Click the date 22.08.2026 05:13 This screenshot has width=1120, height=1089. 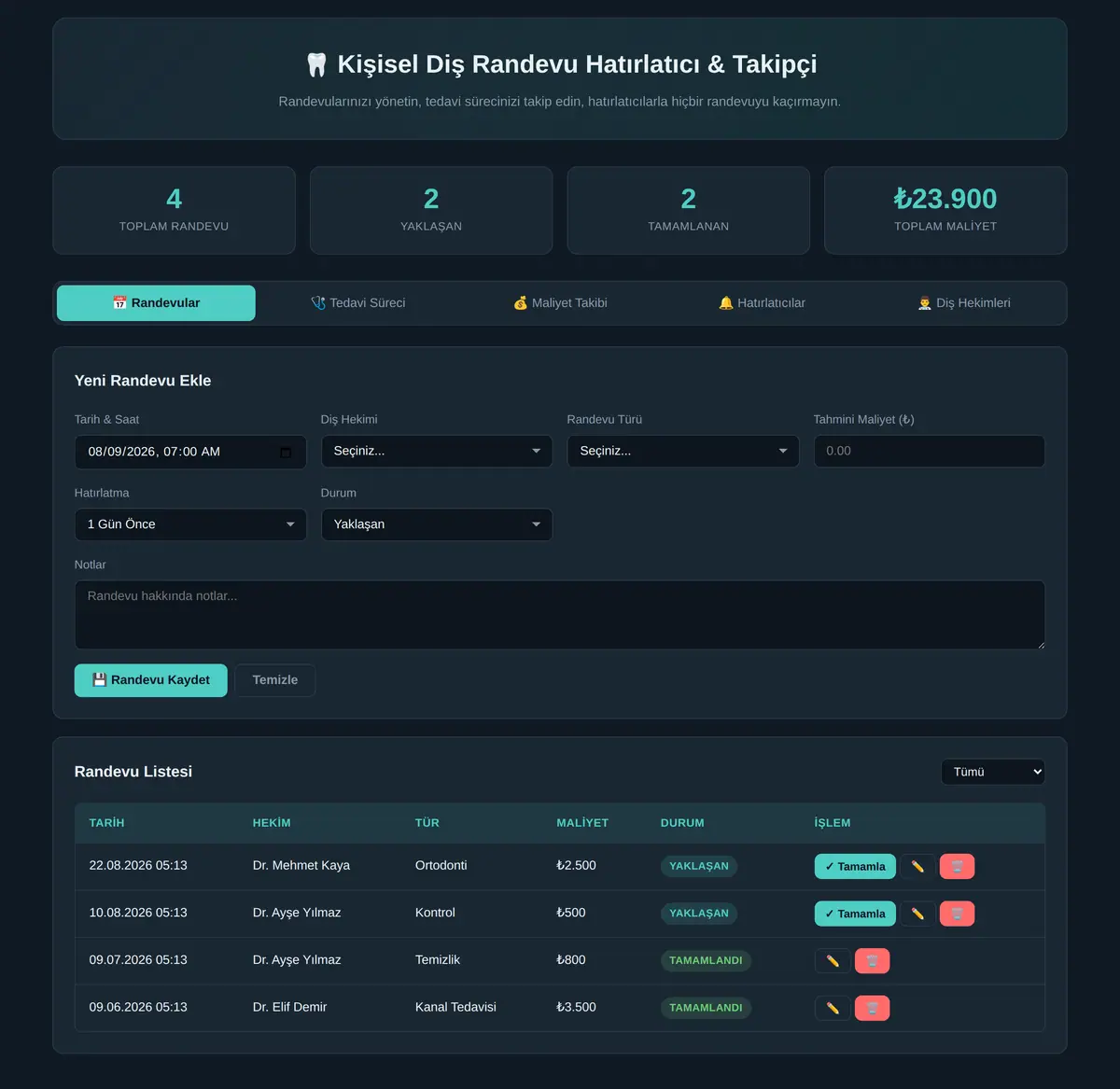(x=138, y=866)
